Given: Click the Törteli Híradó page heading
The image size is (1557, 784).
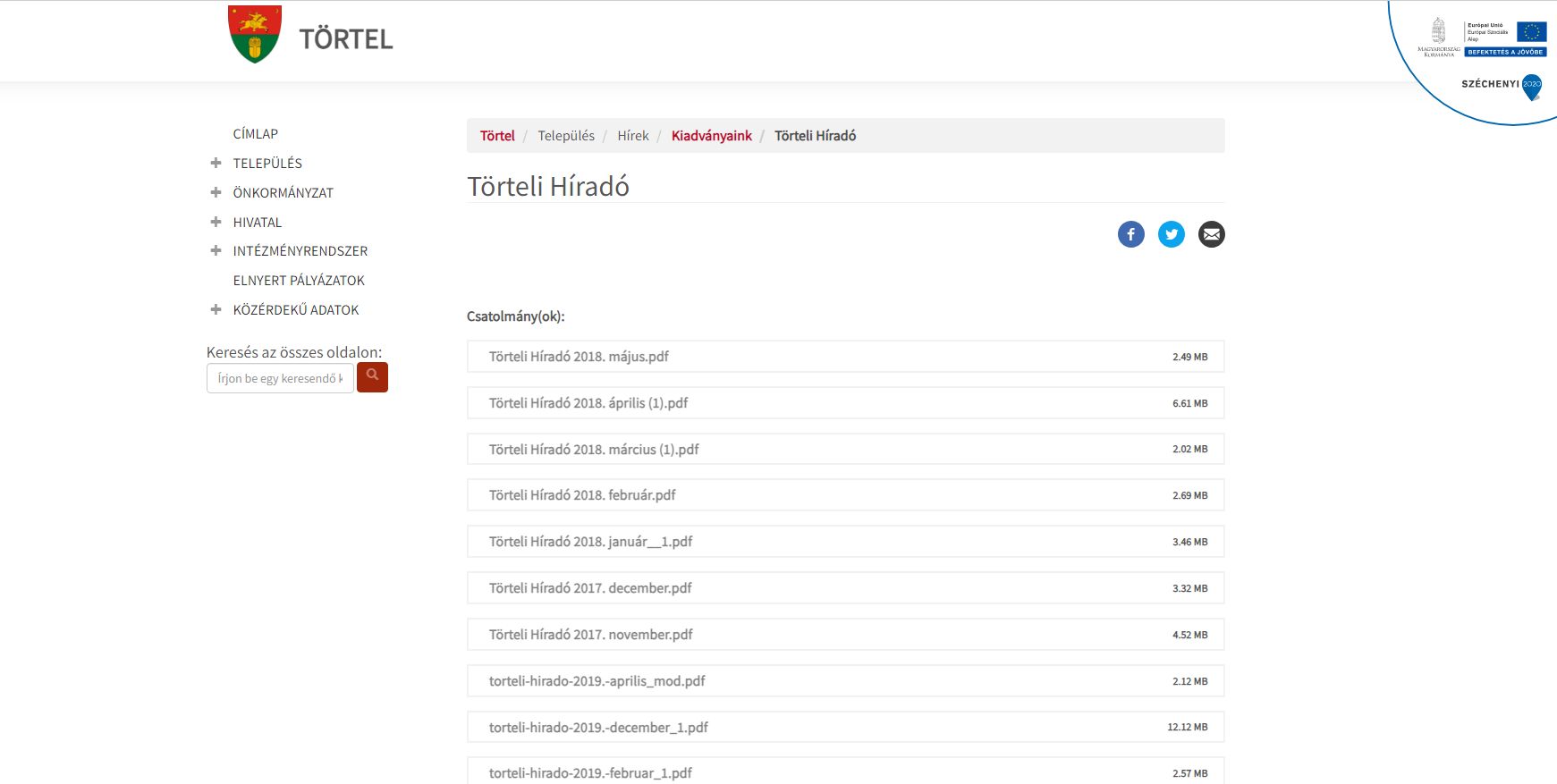Looking at the screenshot, I should [x=548, y=186].
